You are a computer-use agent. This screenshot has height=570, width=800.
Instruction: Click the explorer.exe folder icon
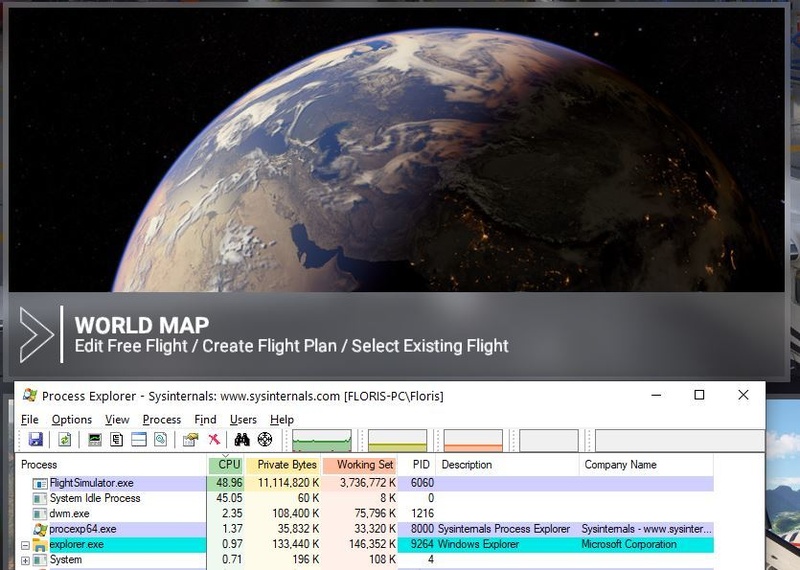40,544
